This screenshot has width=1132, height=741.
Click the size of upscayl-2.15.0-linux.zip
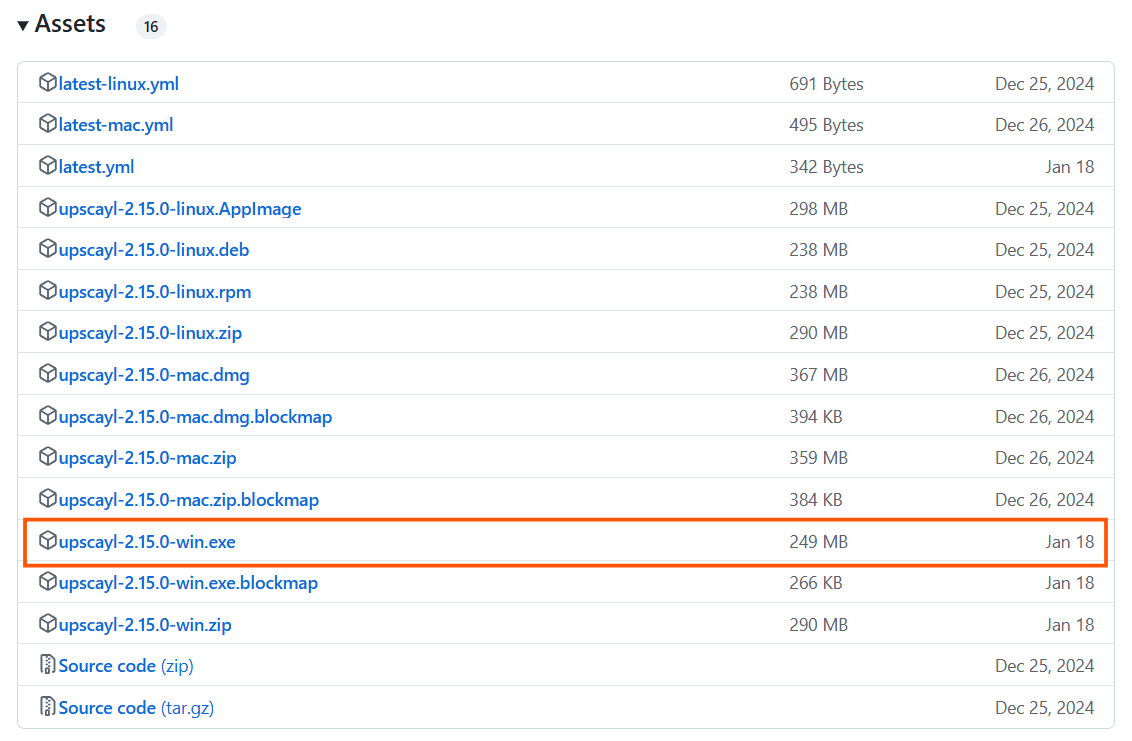point(818,333)
